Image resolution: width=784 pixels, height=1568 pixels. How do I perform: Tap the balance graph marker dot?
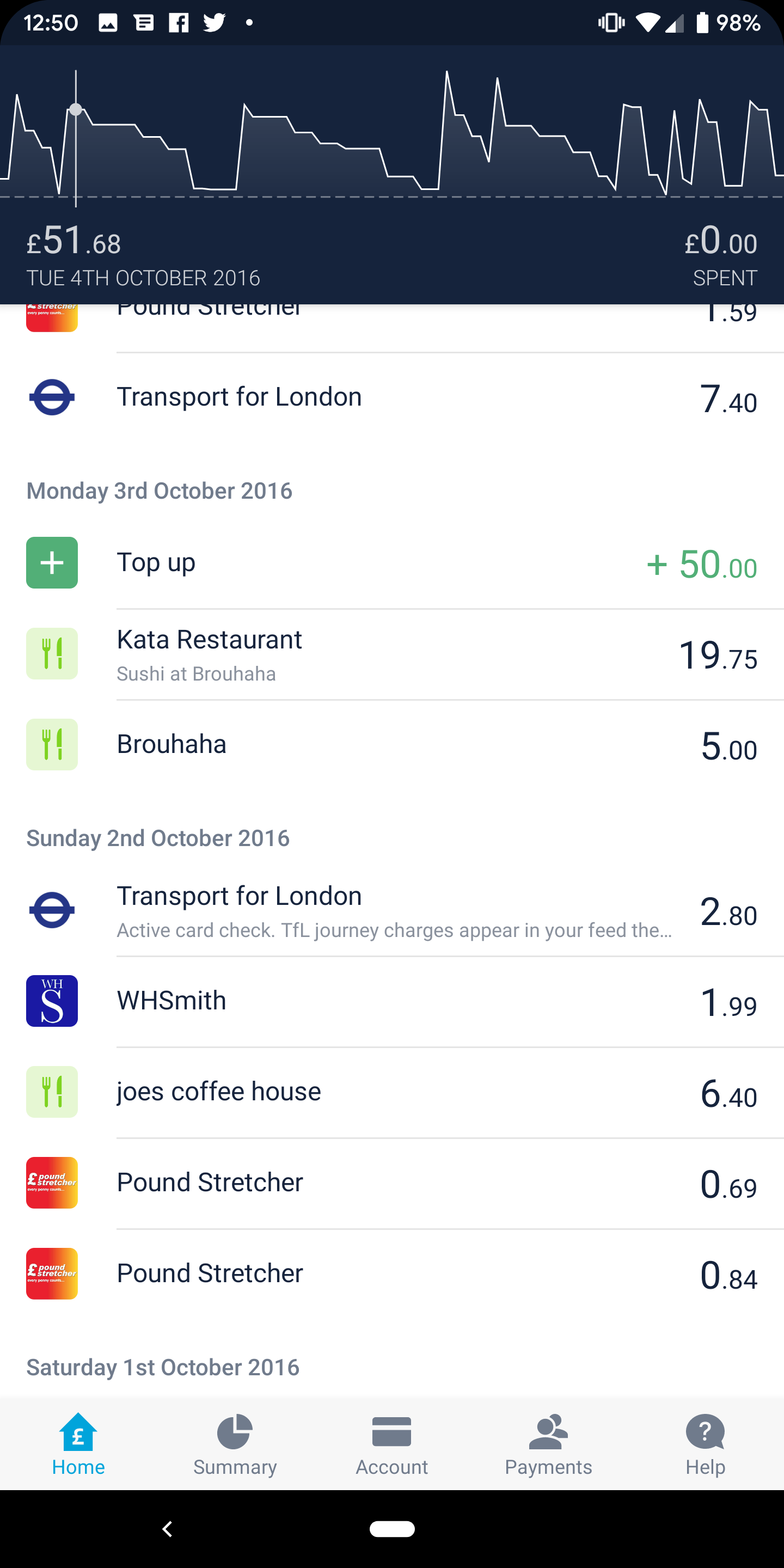tap(76, 109)
